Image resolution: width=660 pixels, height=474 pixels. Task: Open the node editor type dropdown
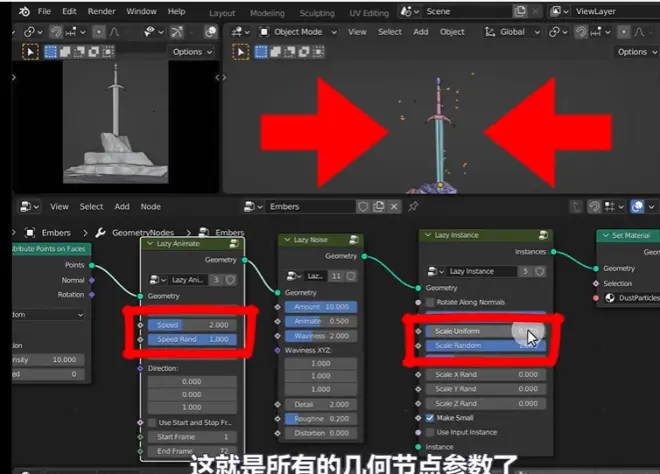pos(29,206)
